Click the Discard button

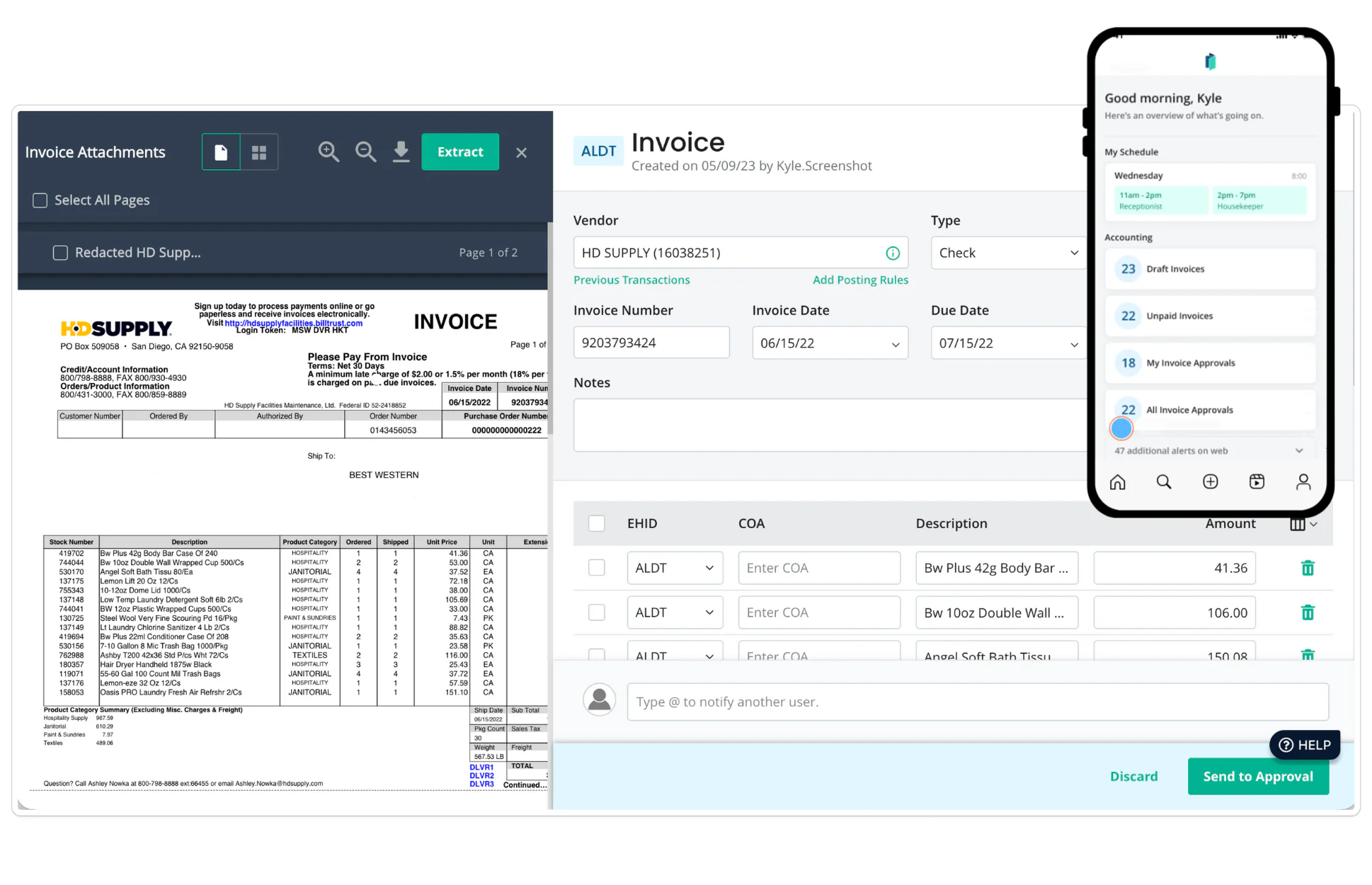[x=1133, y=776]
